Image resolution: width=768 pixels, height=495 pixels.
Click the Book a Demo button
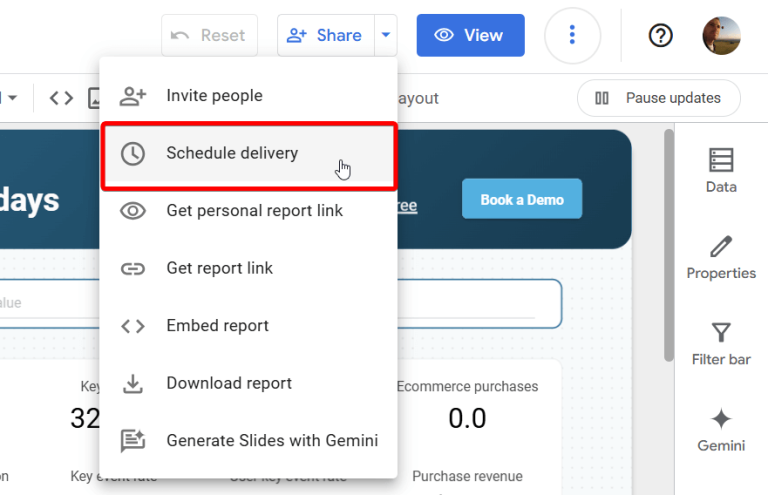coord(521,199)
